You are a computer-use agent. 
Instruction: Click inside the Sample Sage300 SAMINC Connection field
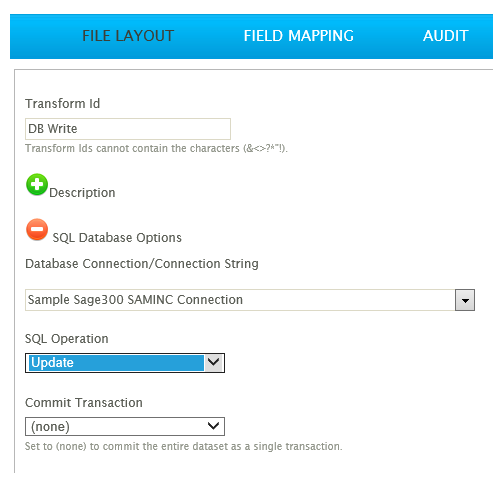pyautogui.click(x=240, y=300)
